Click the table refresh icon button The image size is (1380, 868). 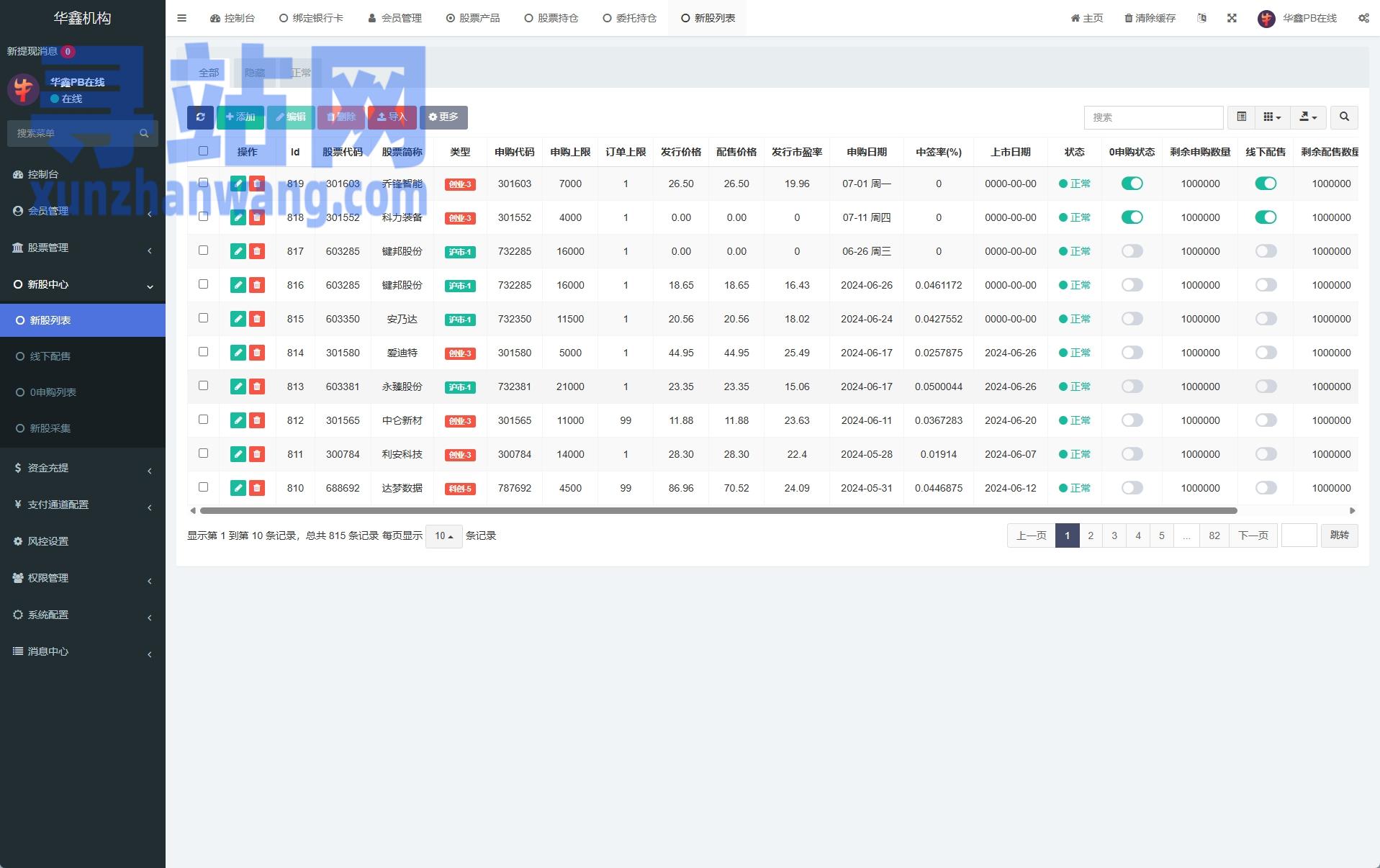[200, 117]
